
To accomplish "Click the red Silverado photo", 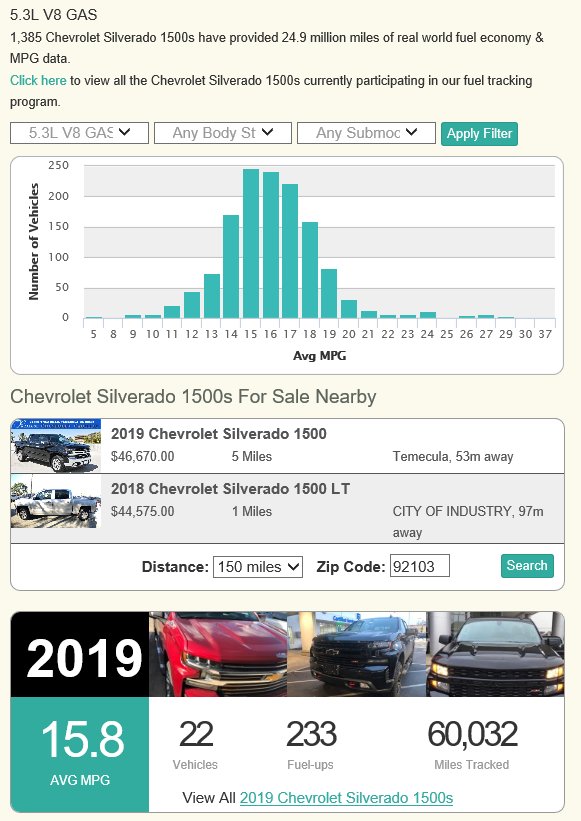I will pyautogui.click(x=218, y=654).
